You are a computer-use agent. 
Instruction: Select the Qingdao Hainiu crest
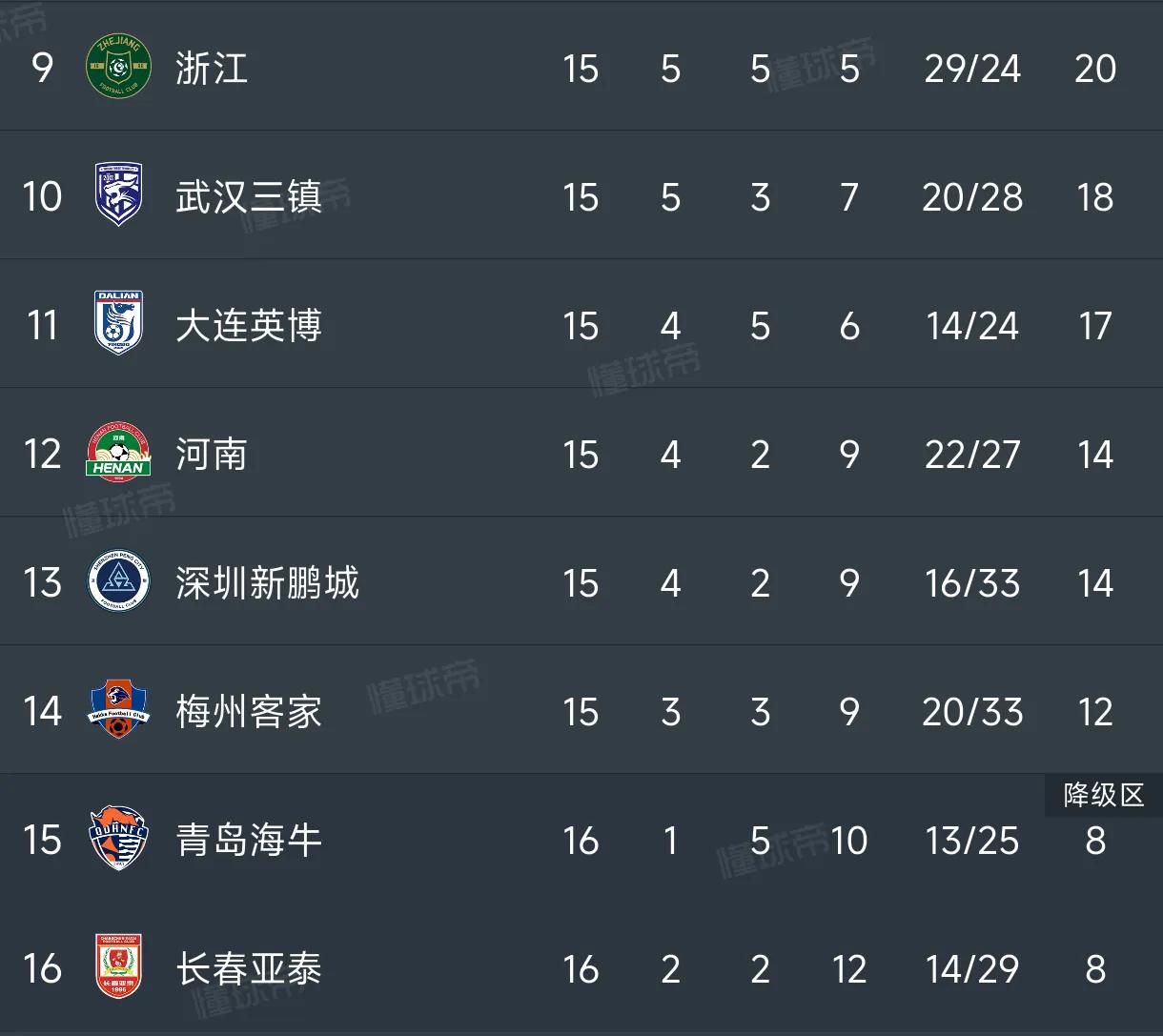pos(118,839)
